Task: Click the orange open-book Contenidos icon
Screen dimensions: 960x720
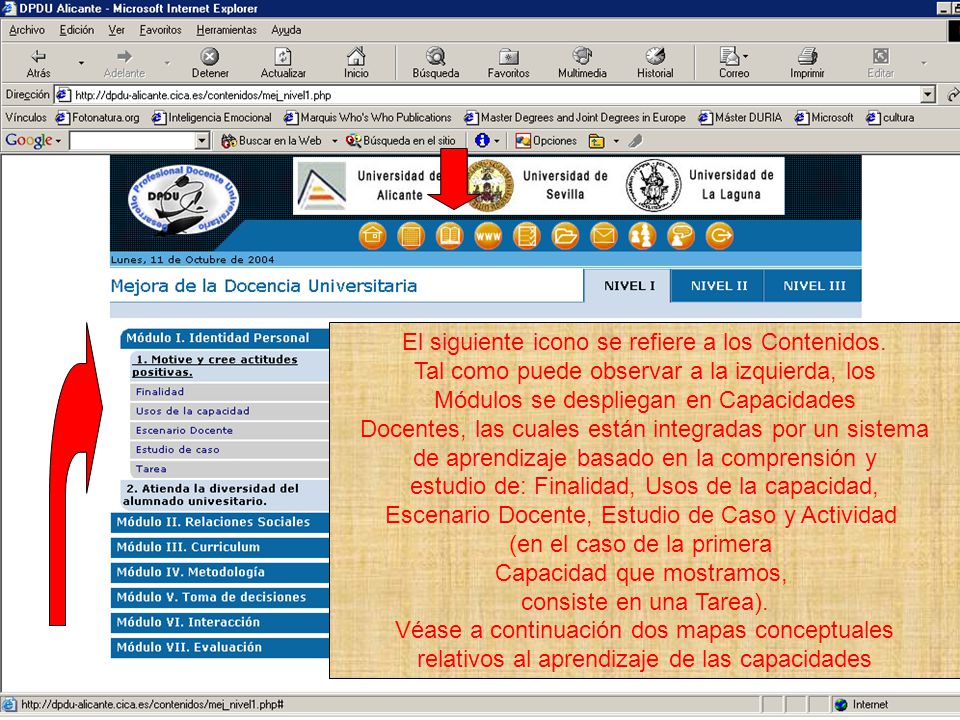Action: (449, 236)
